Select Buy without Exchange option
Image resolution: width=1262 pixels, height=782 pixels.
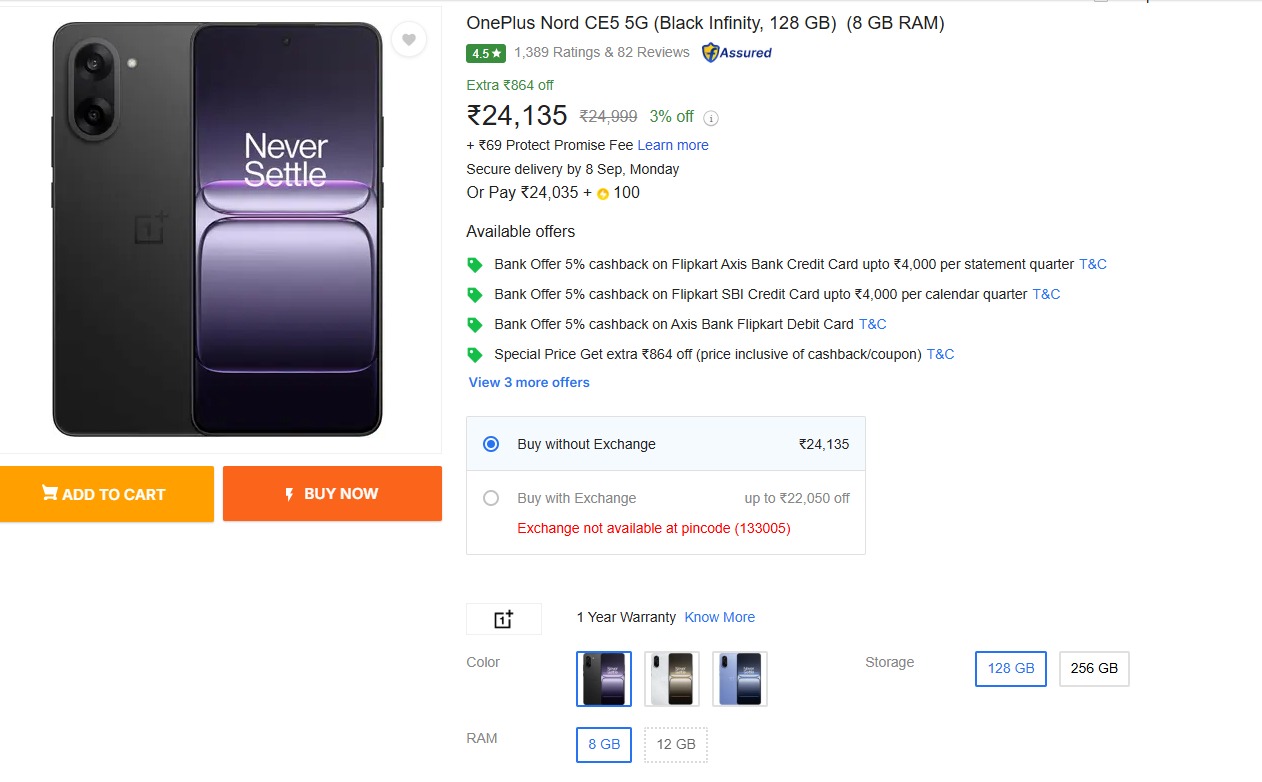tap(491, 444)
